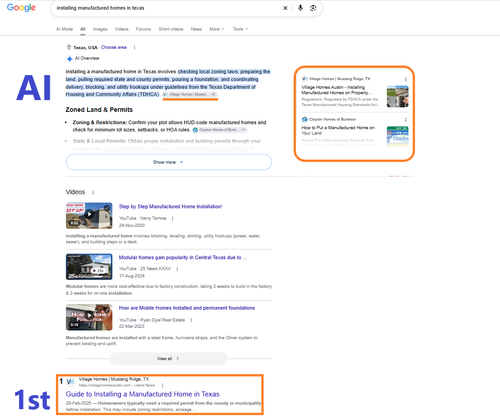Open Modular homes gain popularity video thumbnail
The height and width of the screenshot is (417, 500).
click(89, 267)
